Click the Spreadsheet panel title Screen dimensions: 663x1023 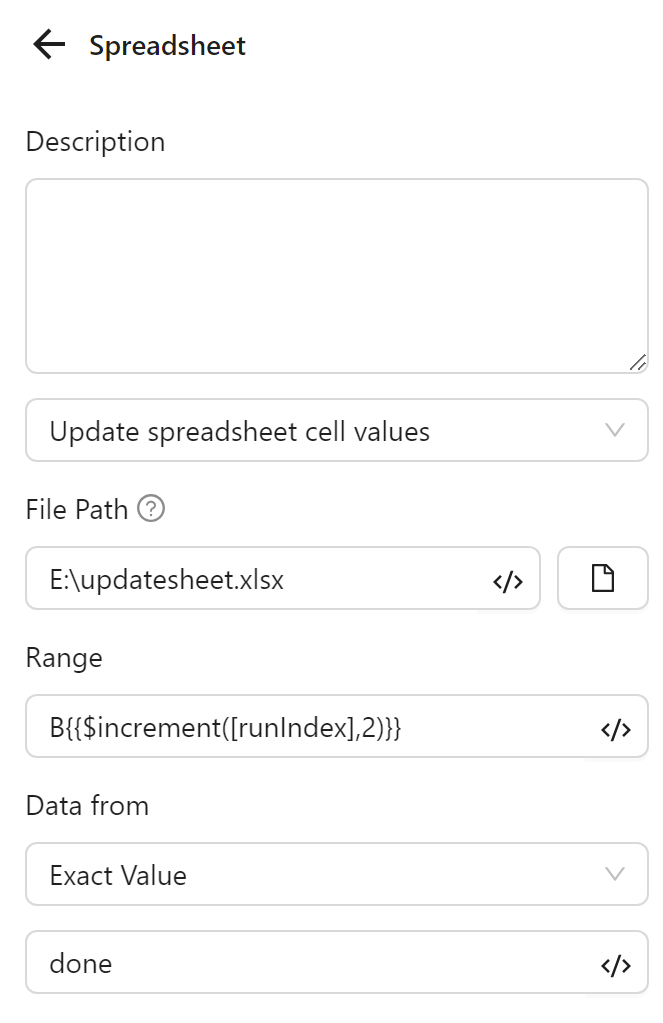167,46
